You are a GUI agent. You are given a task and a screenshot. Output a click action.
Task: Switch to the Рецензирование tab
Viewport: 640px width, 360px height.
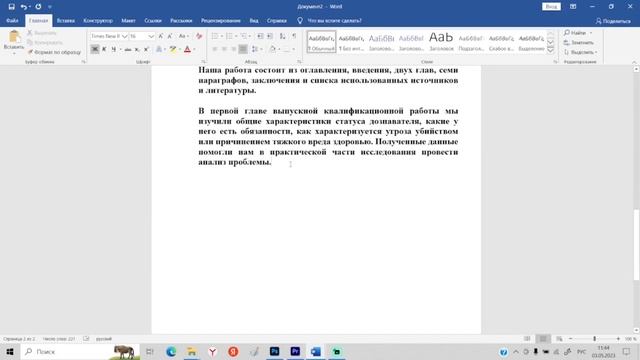pyautogui.click(x=220, y=20)
